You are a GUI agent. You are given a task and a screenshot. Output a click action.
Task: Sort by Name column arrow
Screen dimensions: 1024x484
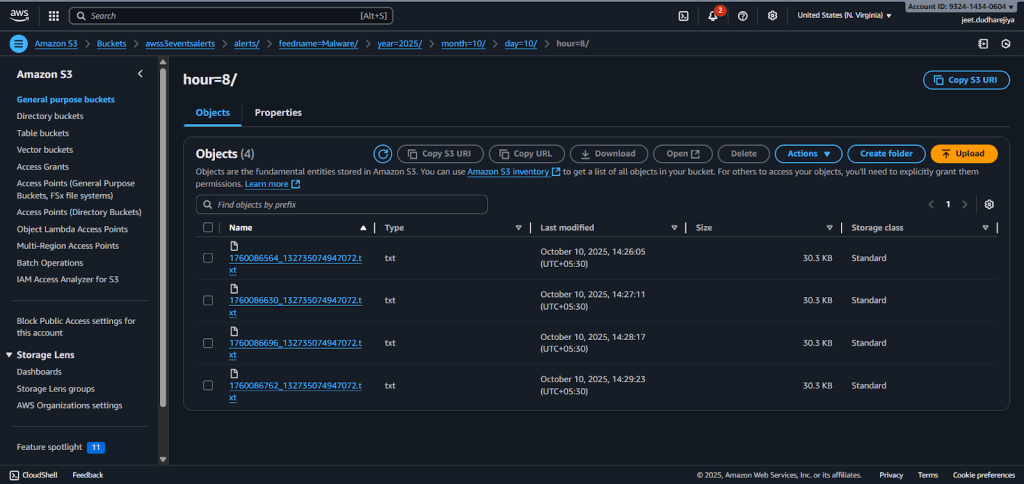(363, 227)
